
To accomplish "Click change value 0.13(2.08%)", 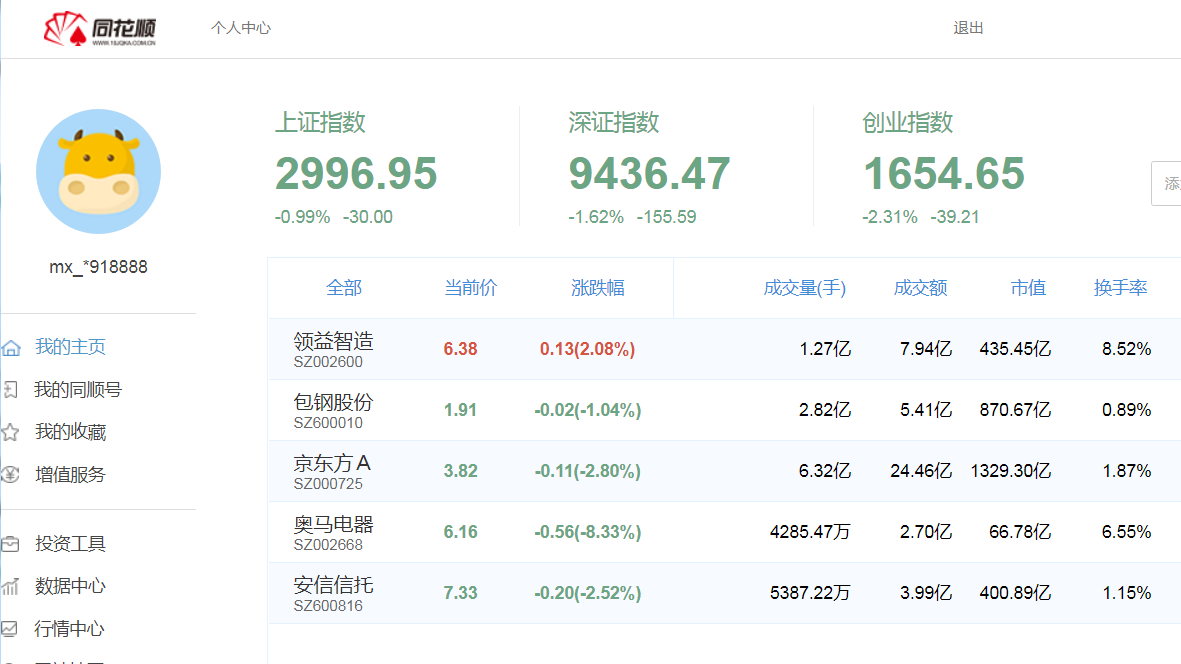I will [587, 349].
